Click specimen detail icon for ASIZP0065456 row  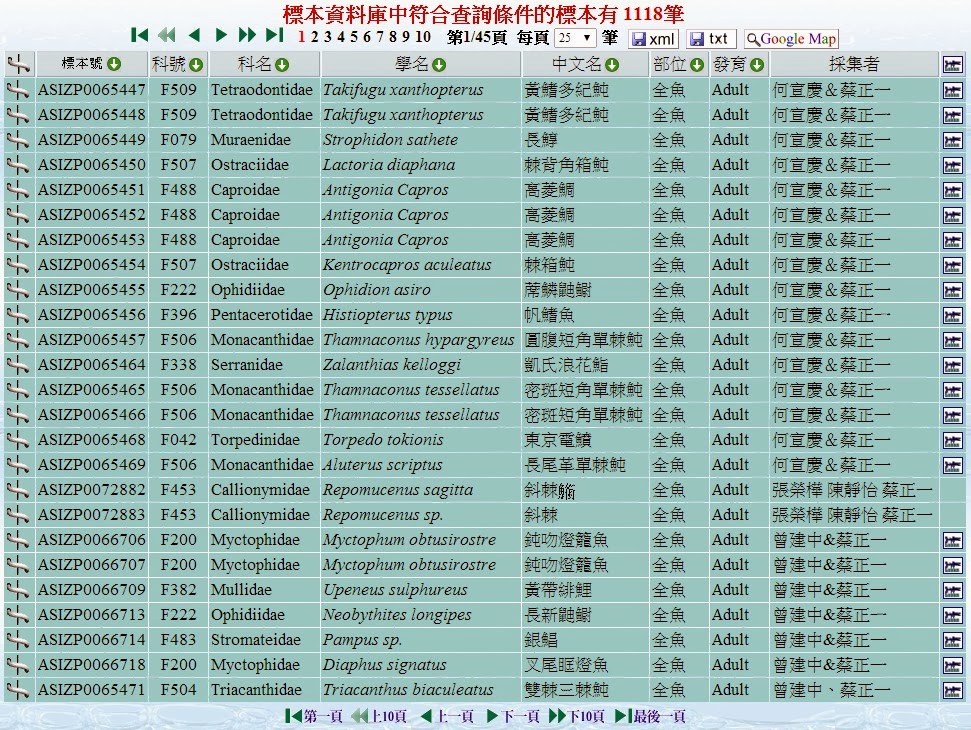(x=17, y=315)
